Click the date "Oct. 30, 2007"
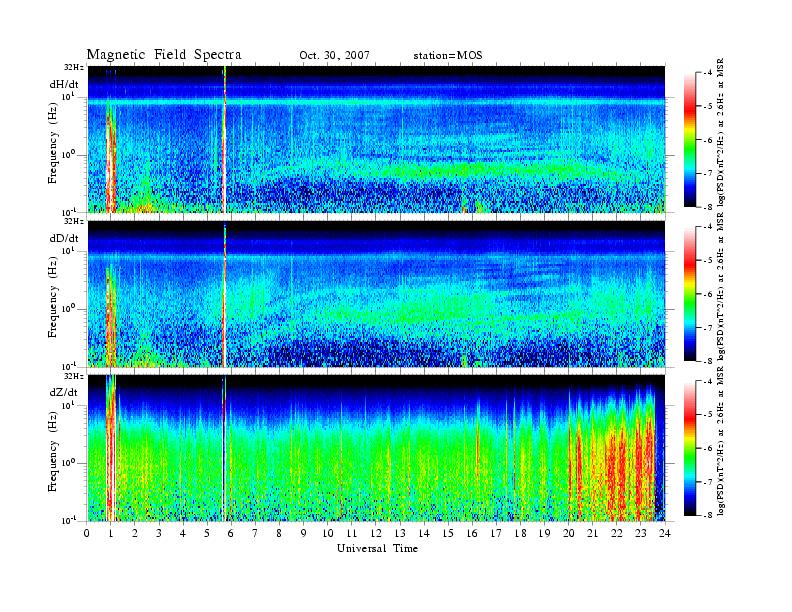 coord(334,55)
